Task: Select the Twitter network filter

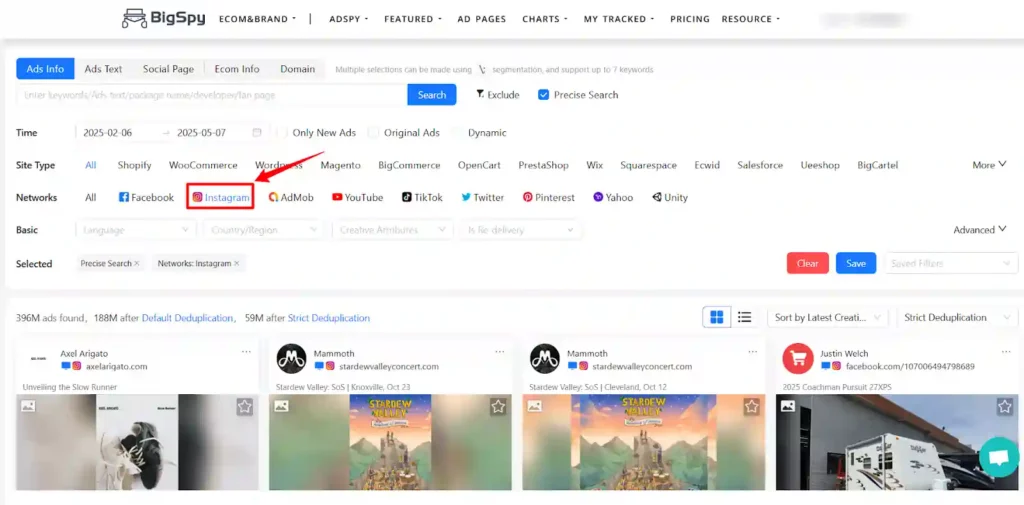Action: pyautogui.click(x=483, y=197)
